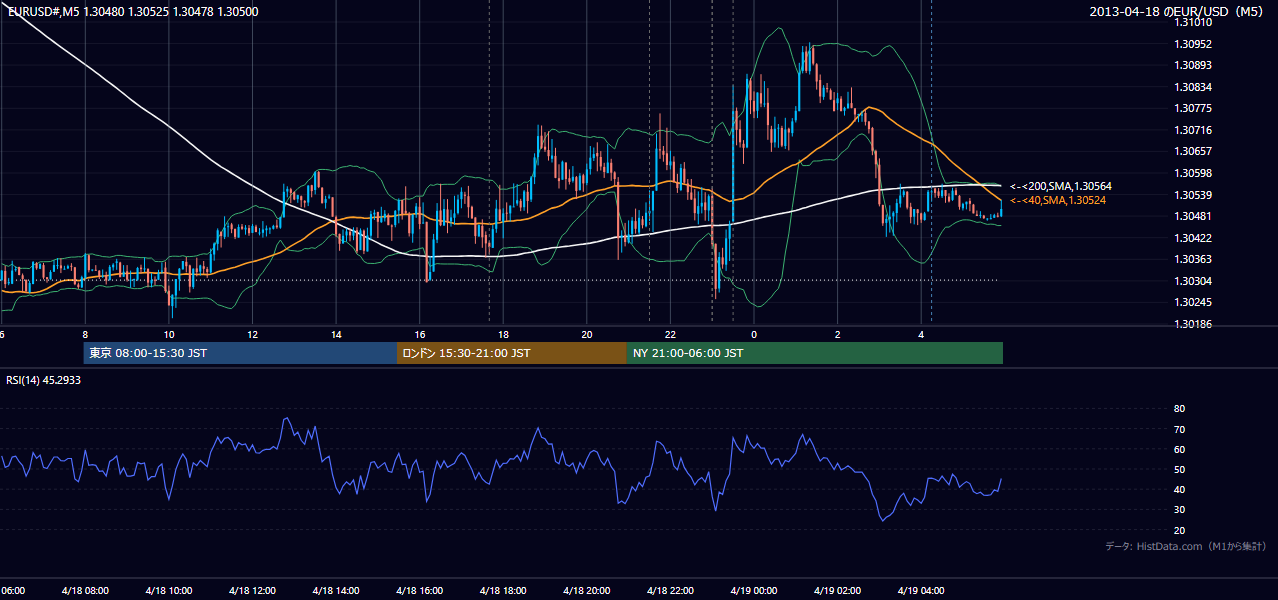Click the 4/18 18:00 bottom time label
Image resolution: width=1278 pixels, height=600 pixels.
point(503,591)
